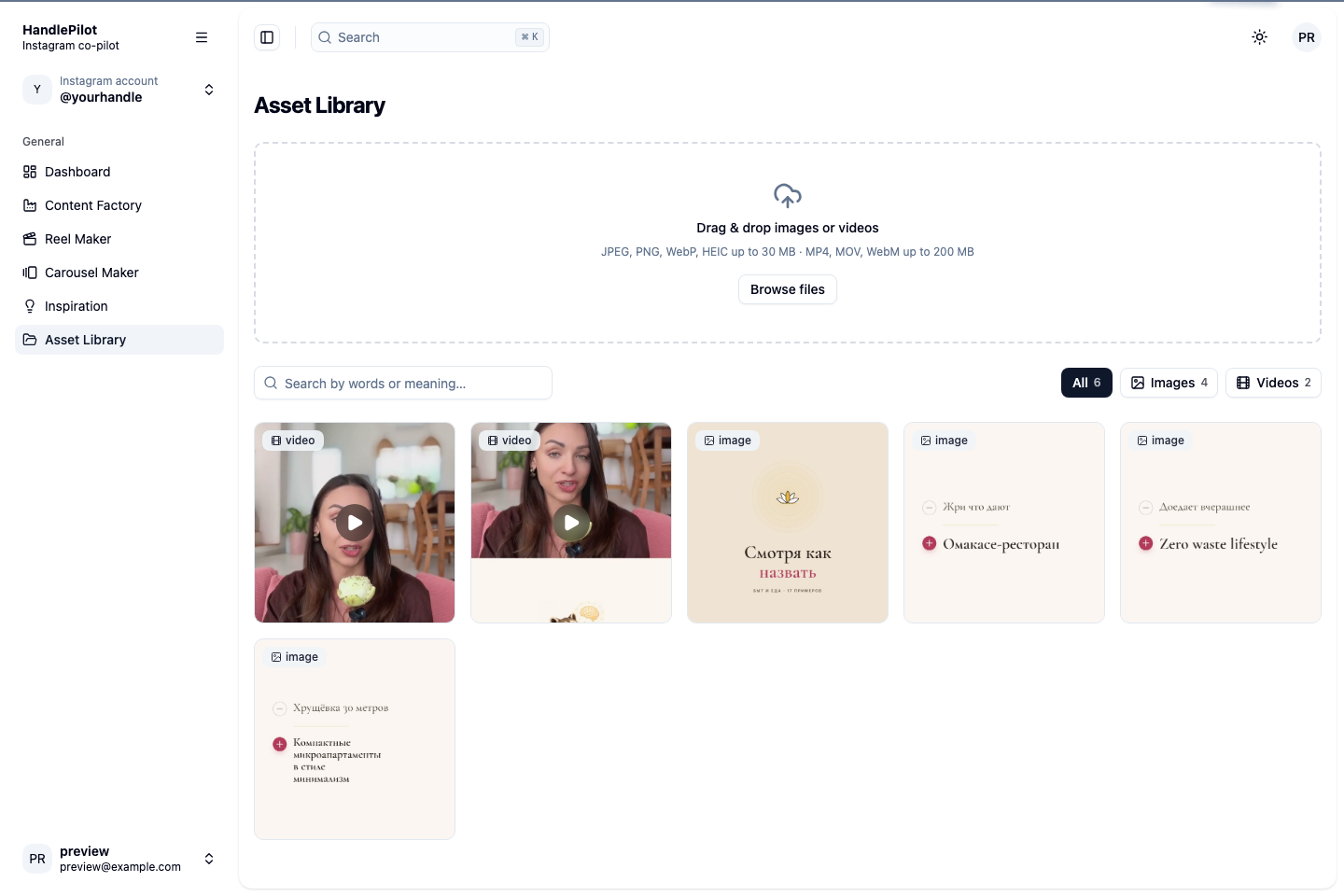Focus Search by words or meaning field
1344x896 pixels.
403,383
